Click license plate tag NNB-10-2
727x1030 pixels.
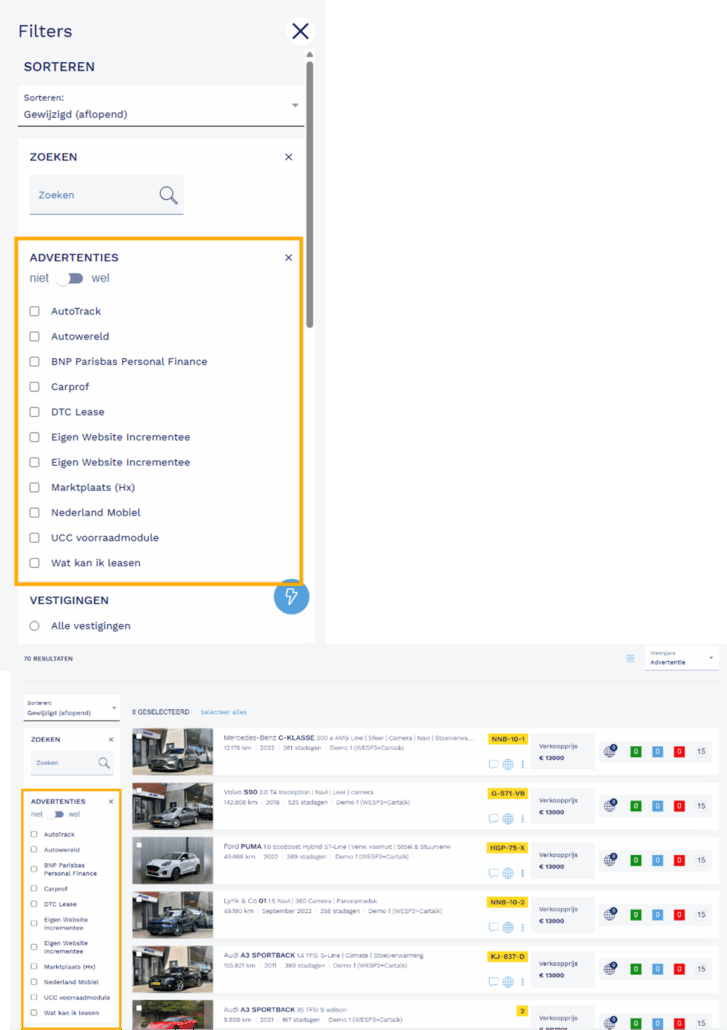pos(508,903)
